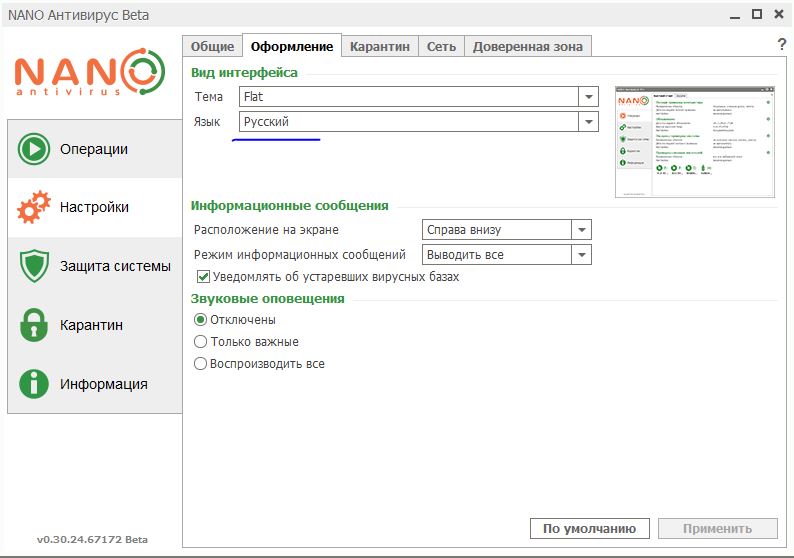Switch to the Сеть tab

click(x=441, y=46)
